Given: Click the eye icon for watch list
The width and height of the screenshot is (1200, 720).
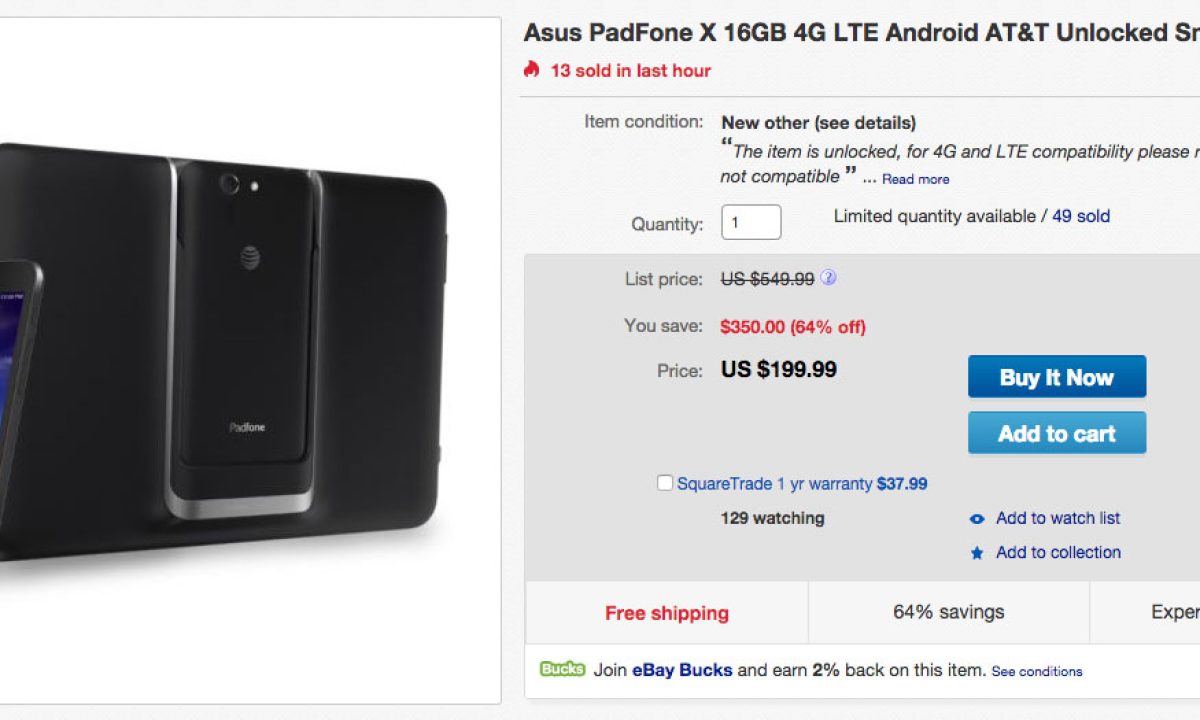Looking at the screenshot, I should (977, 519).
